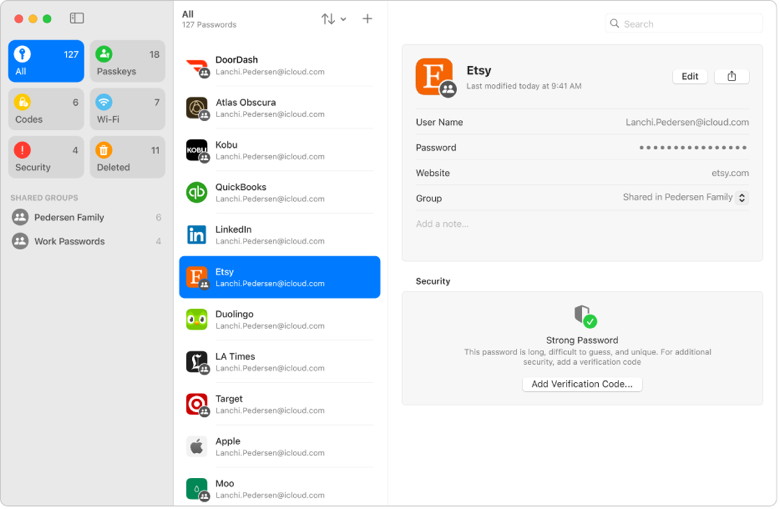Screen dimensions: 780x509
Task: Click Add Verification Code button
Action: [x=582, y=384]
